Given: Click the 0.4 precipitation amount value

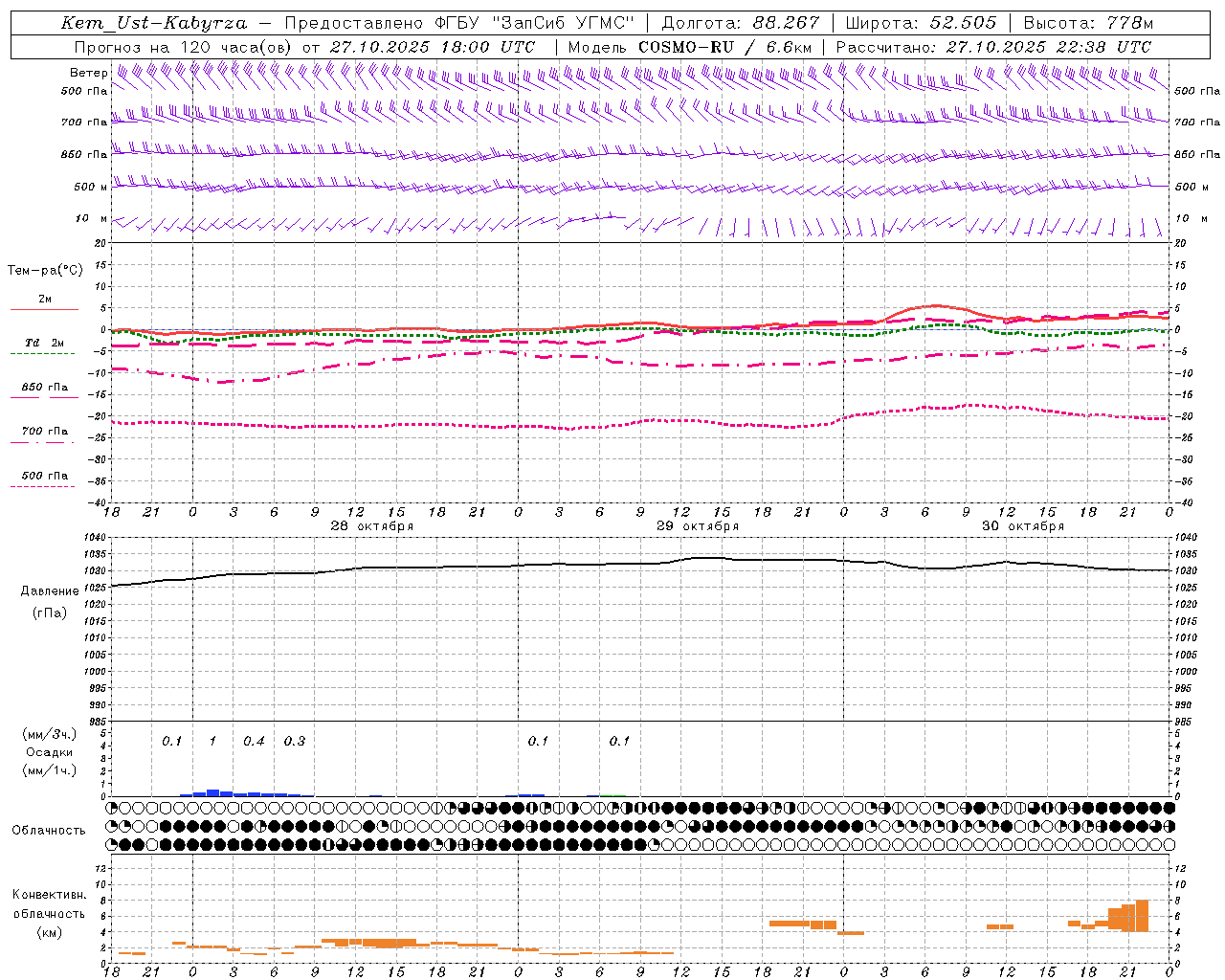Looking at the screenshot, I should tap(254, 741).
